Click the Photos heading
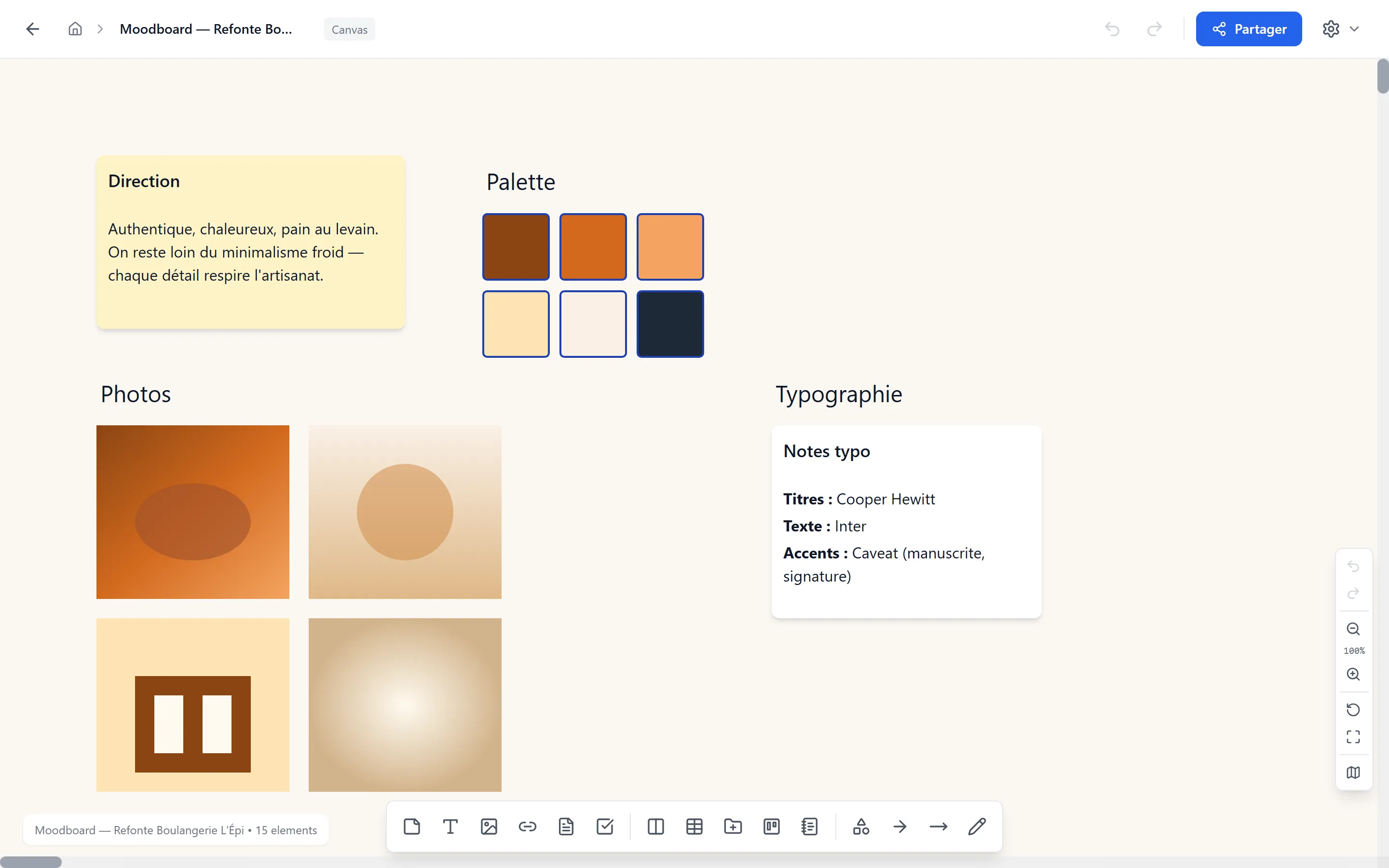The height and width of the screenshot is (868, 1389). click(136, 394)
